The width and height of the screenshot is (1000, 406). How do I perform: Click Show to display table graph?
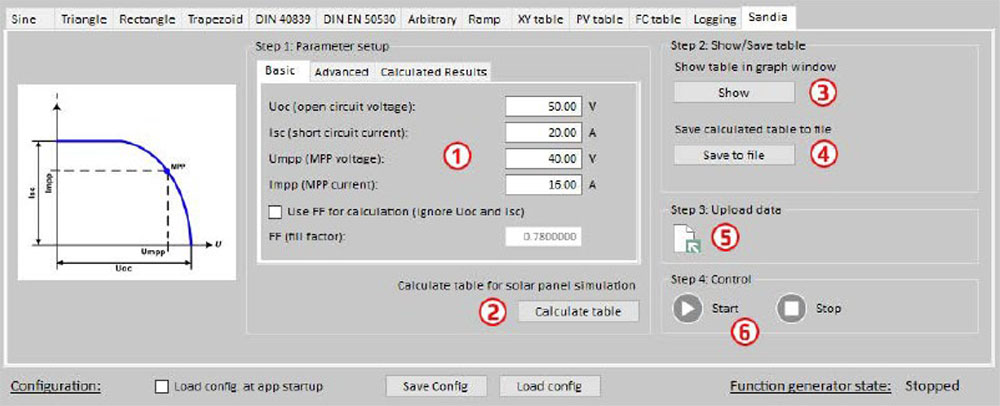733,92
